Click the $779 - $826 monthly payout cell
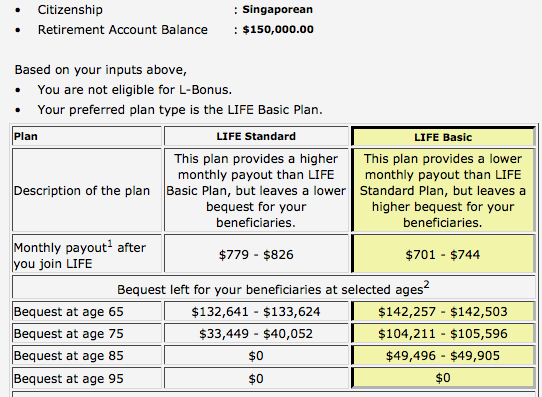 pyautogui.click(x=256, y=255)
